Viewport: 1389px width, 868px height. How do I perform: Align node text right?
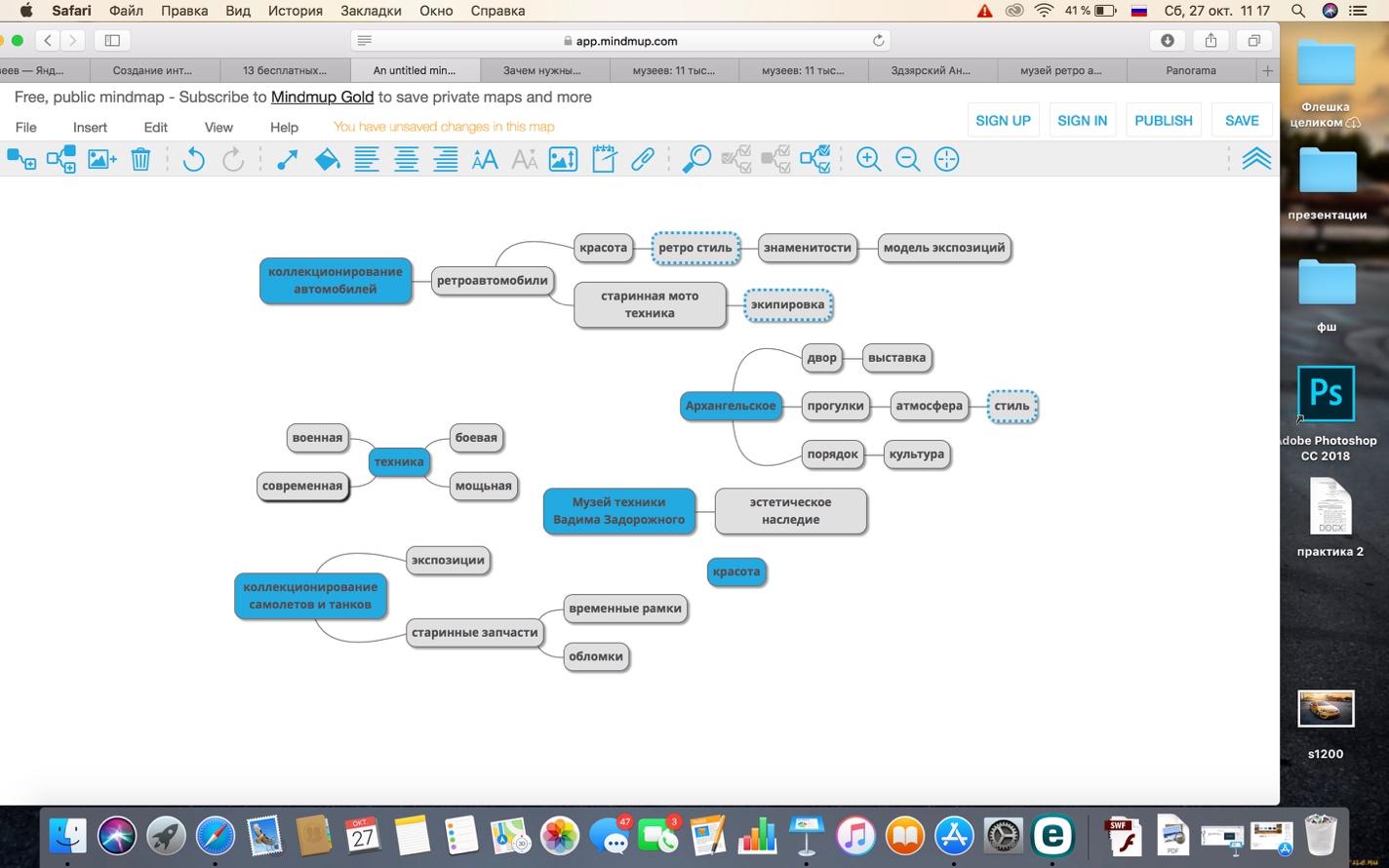tap(445, 159)
